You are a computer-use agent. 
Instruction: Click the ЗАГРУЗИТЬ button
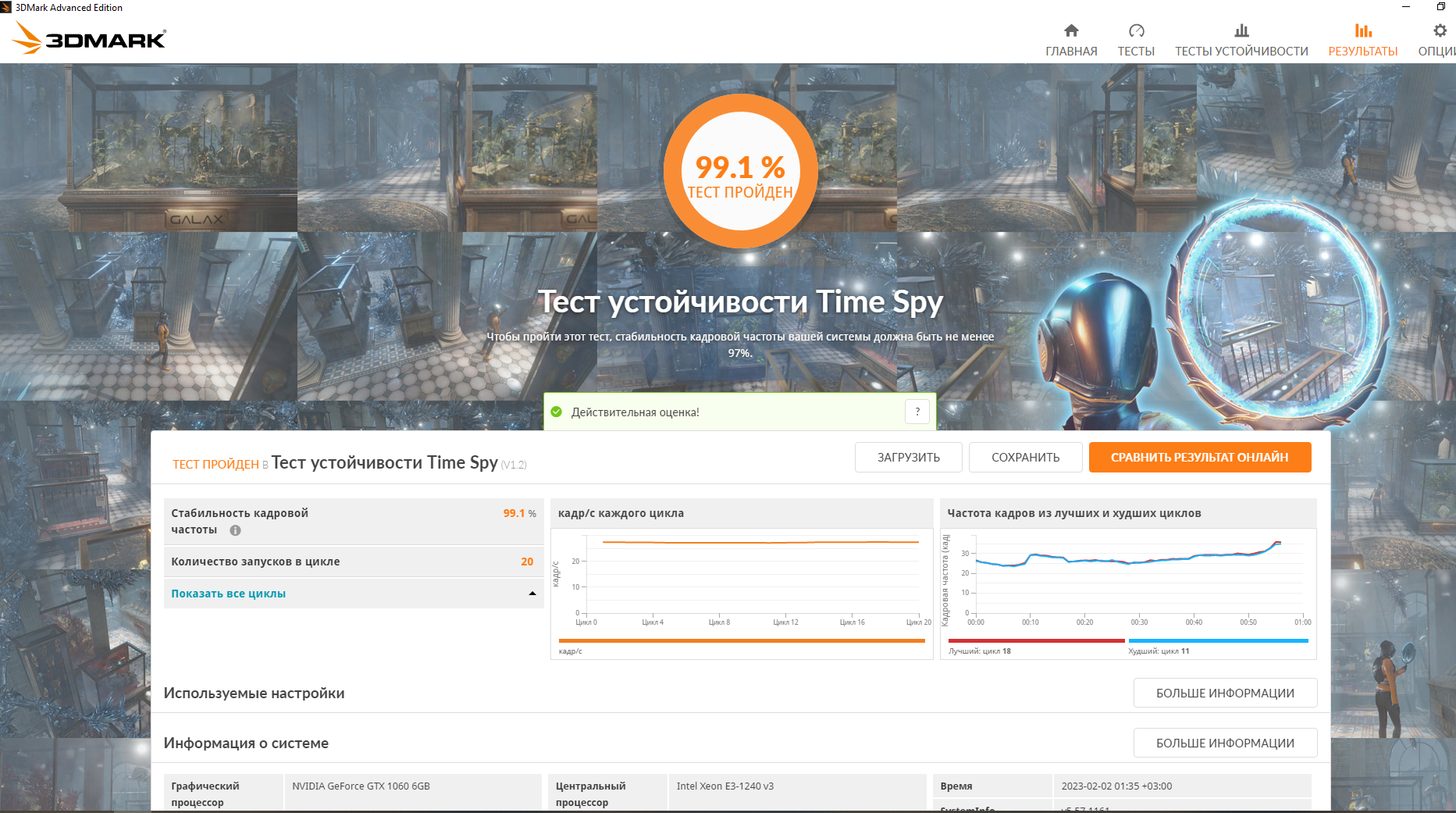909,458
